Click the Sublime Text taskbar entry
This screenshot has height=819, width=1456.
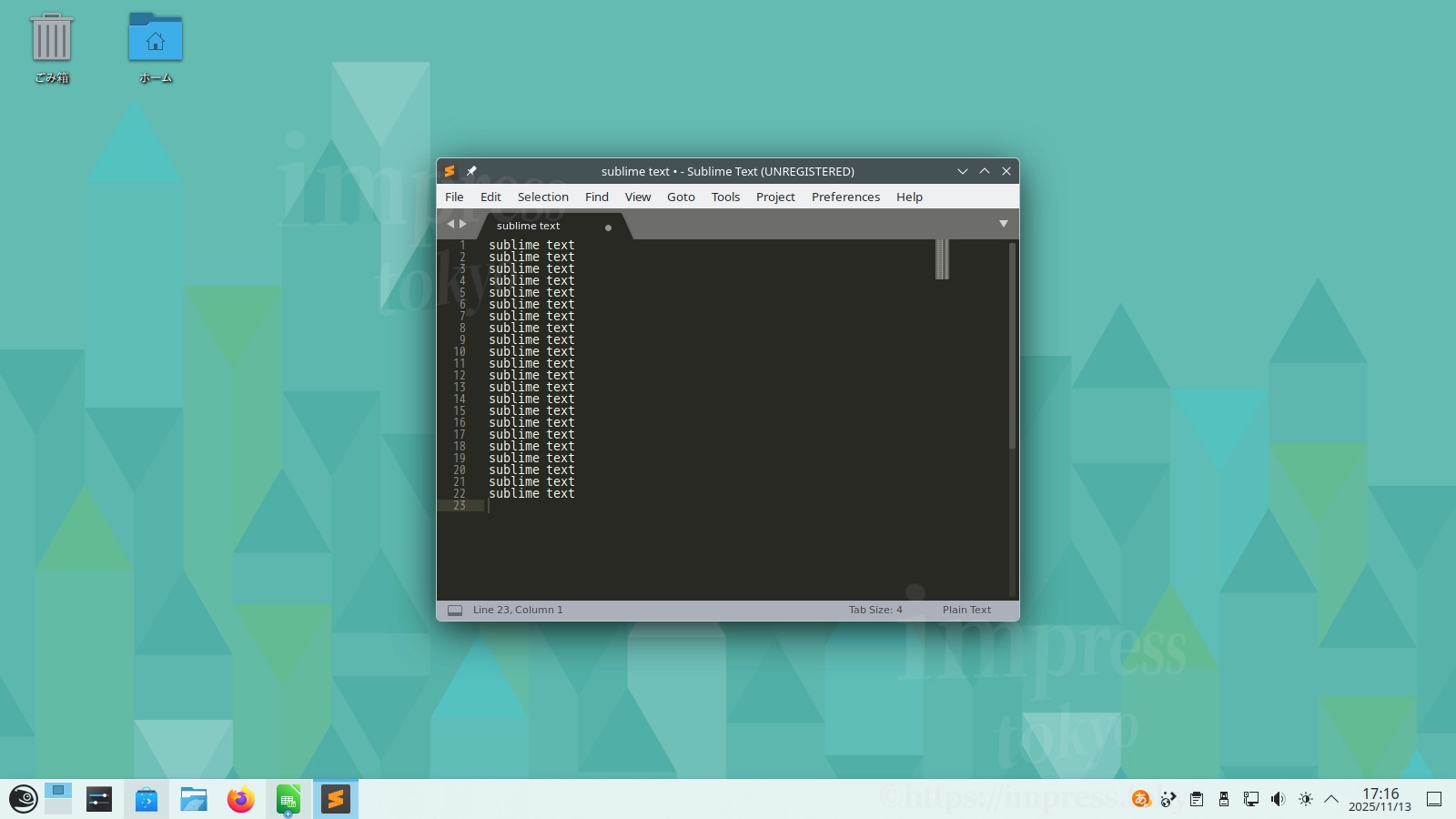point(336,799)
